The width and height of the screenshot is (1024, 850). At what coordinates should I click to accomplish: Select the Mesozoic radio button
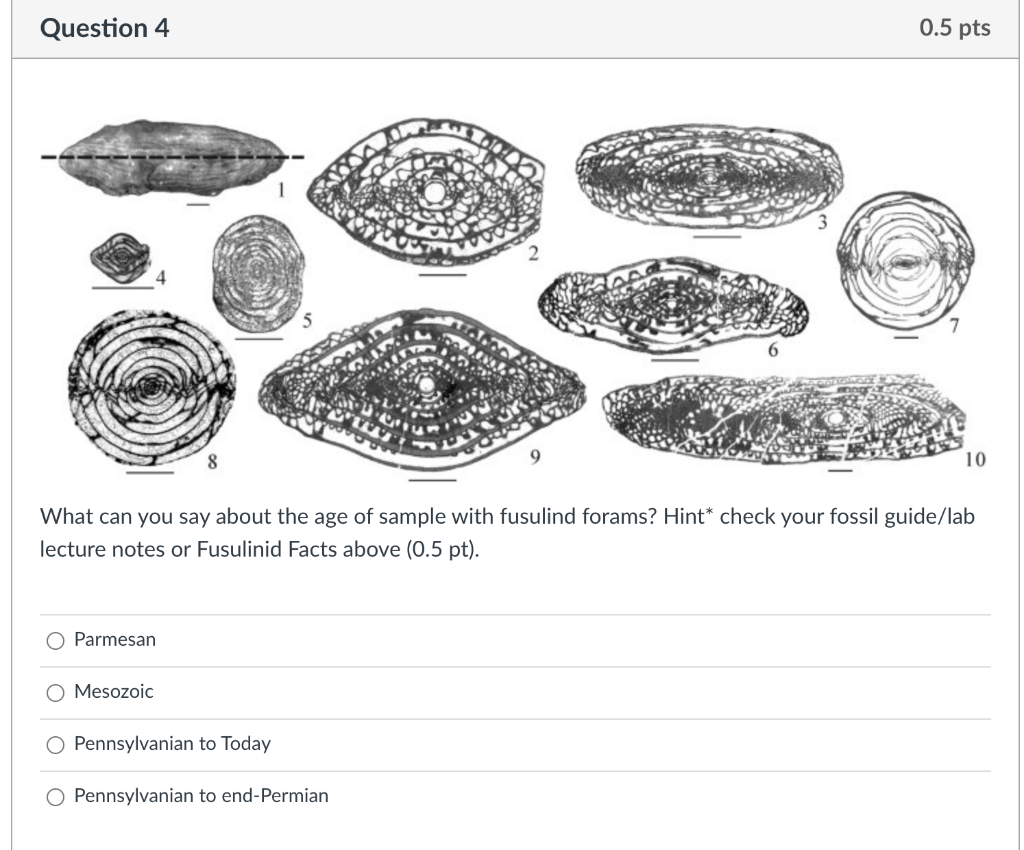(56, 693)
